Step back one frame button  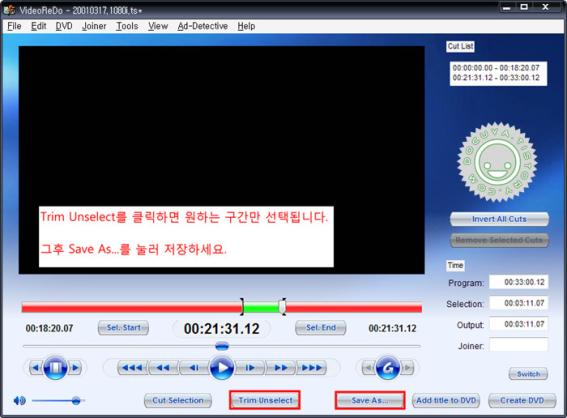[x=194, y=368]
